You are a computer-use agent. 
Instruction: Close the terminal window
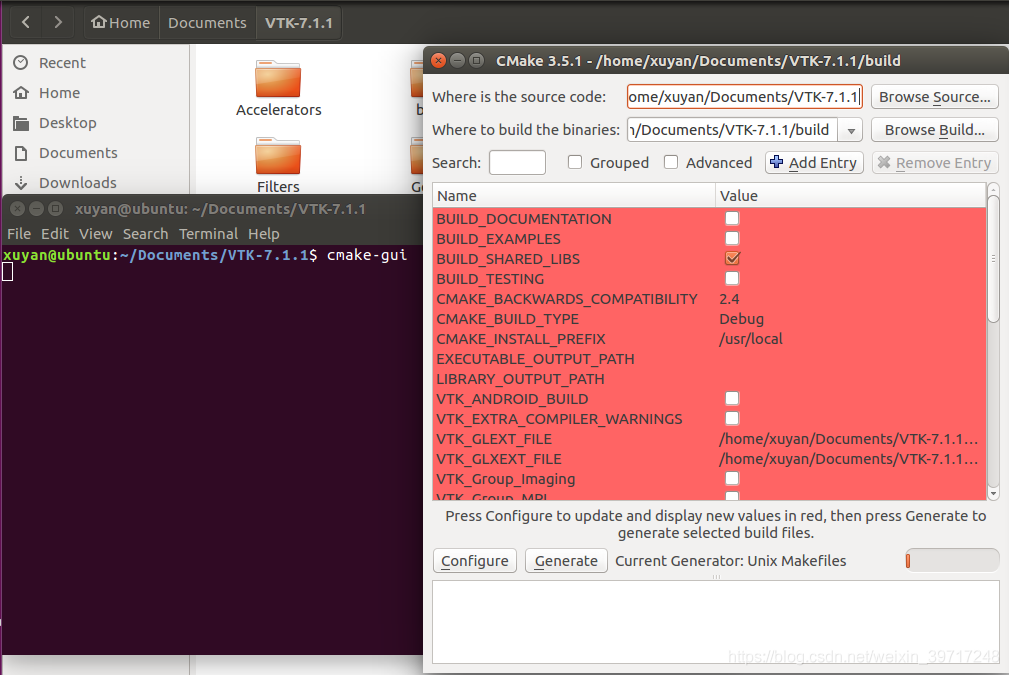[18, 208]
